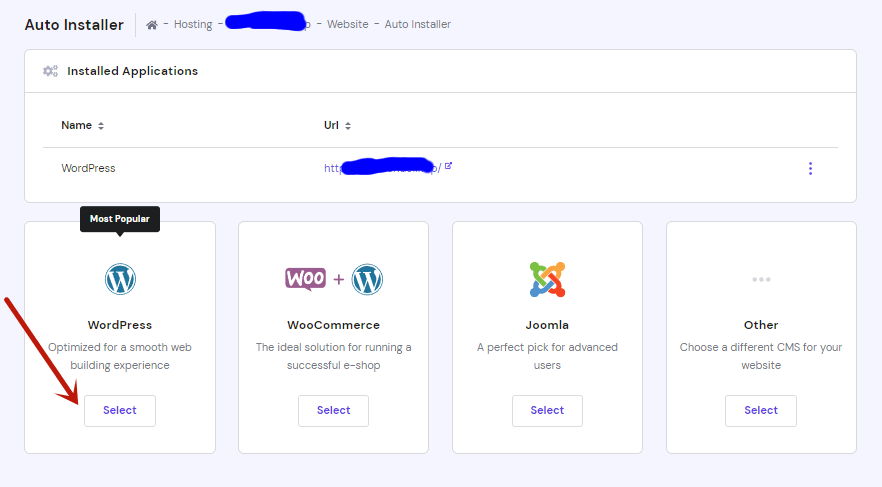Click 'The ideal solution for running' description
Viewport: 882px width, 487px height.
click(334, 356)
